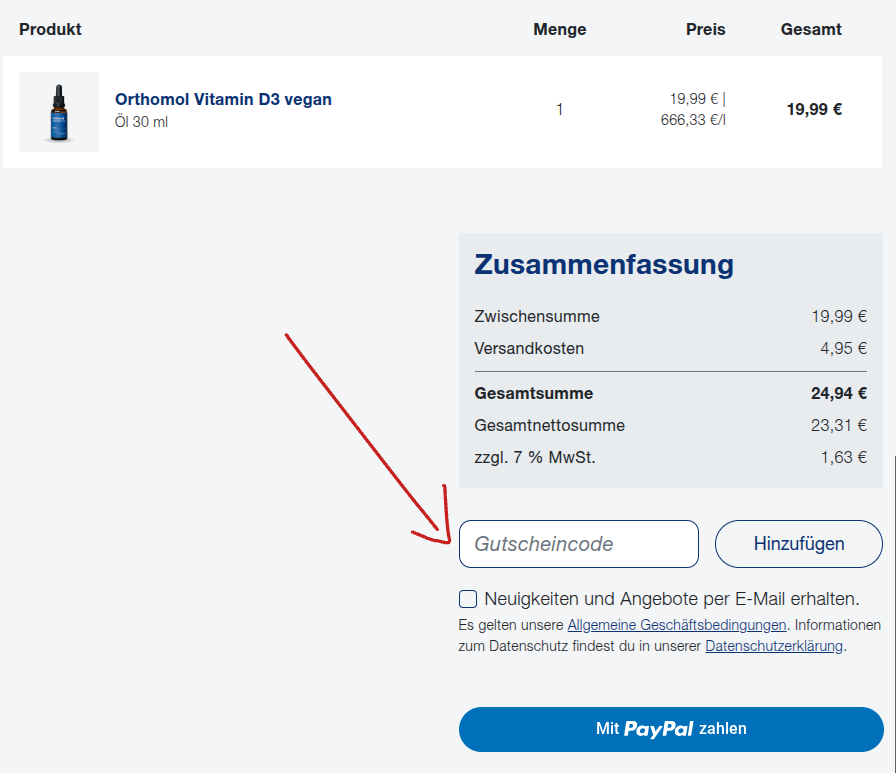Click the bold row total 19,99 €
Screen dimensions: 896x773
click(814, 109)
